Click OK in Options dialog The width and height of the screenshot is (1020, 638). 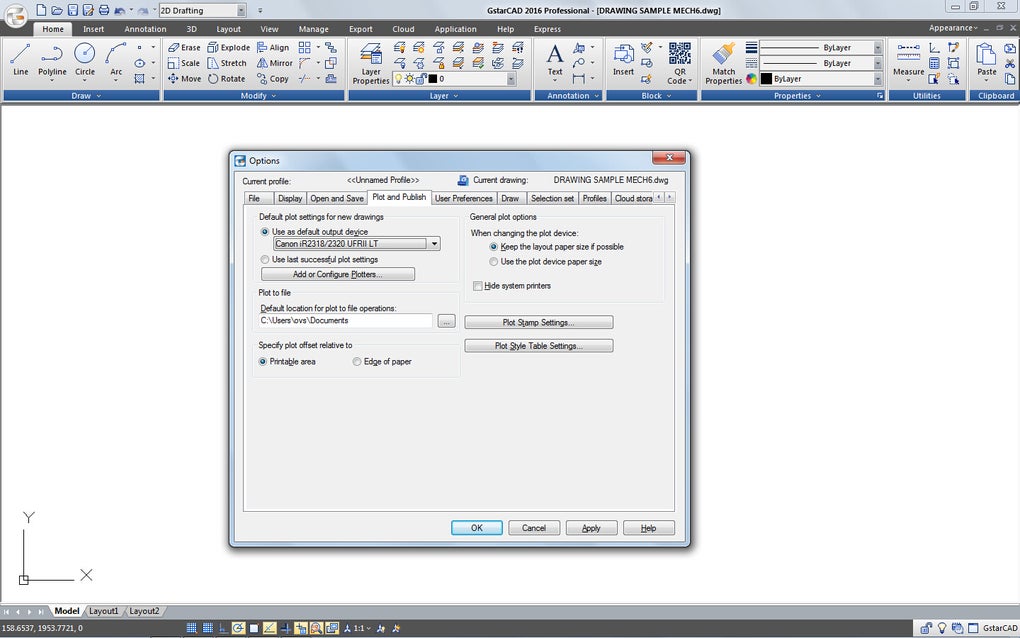click(x=477, y=528)
